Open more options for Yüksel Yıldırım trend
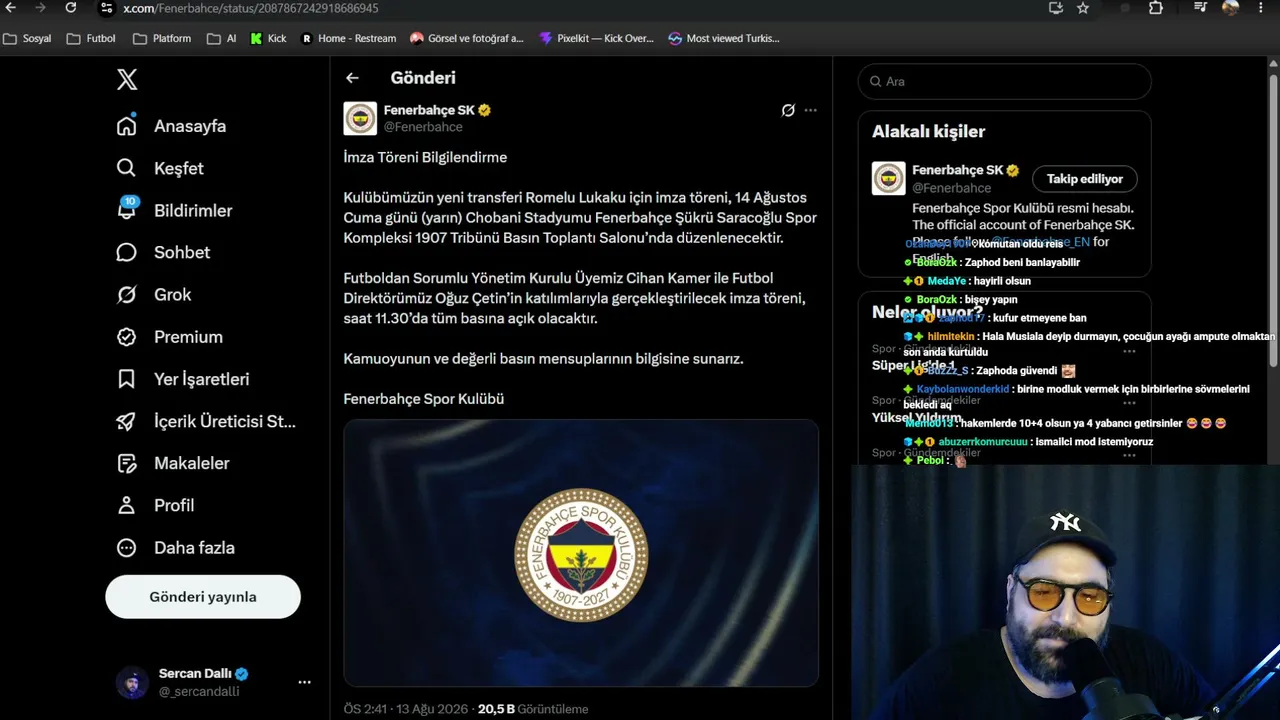 [1129, 403]
